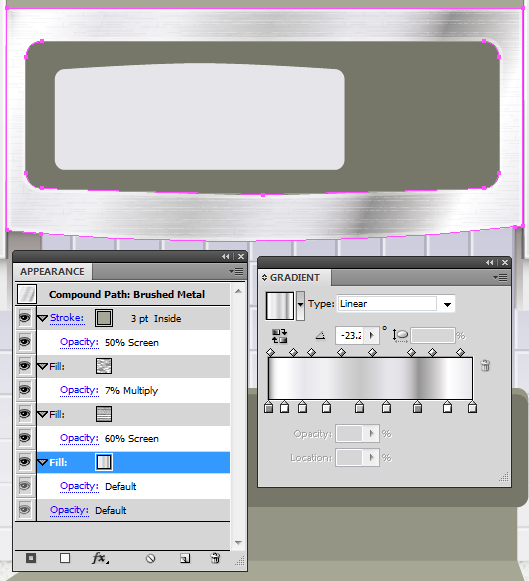
Task: Click Duplicate Selected Item icon
Action: click(185, 558)
